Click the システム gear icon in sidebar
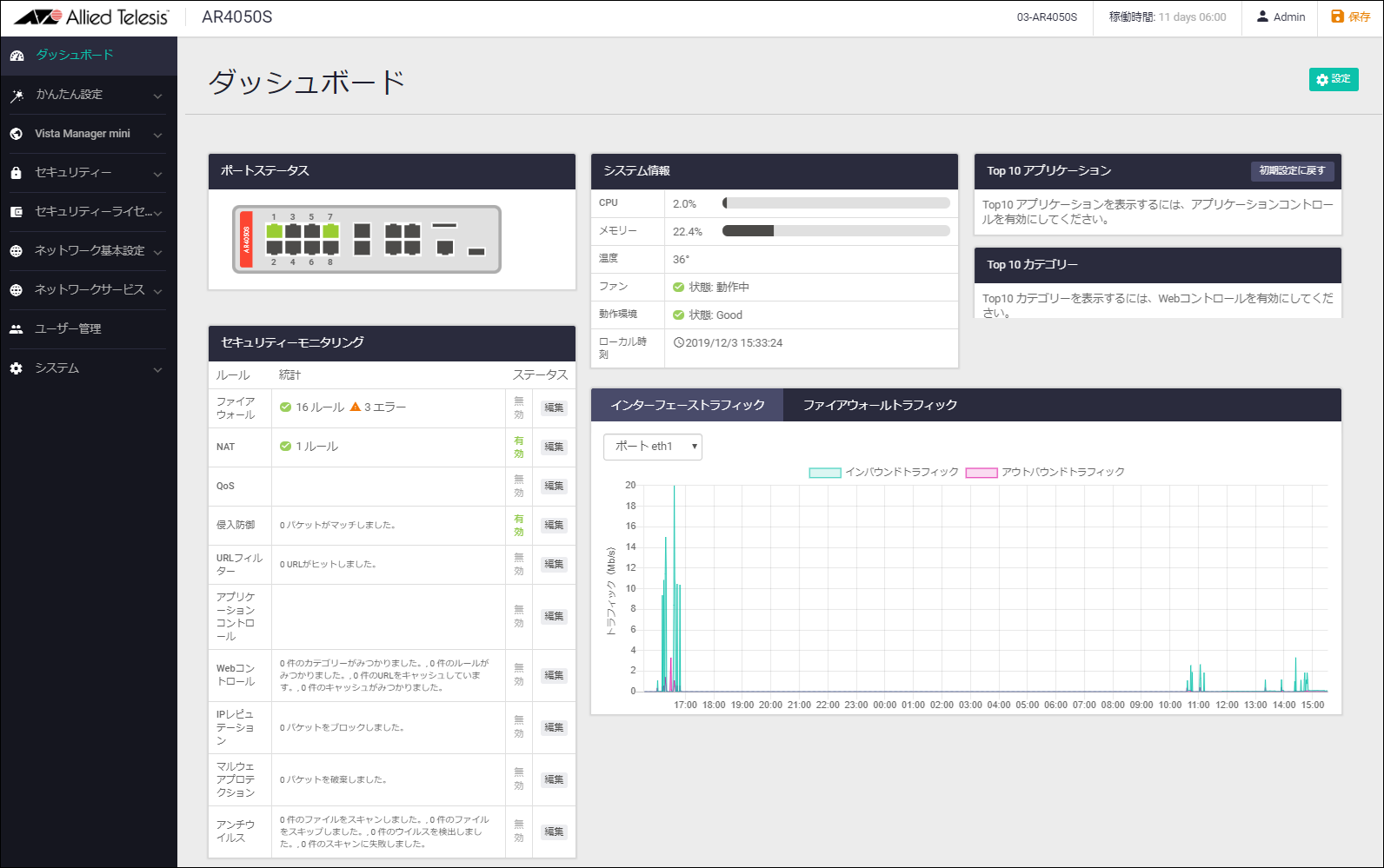The height and width of the screenshot is (868, 1384). pyautogui.click(x=17, y=368)
